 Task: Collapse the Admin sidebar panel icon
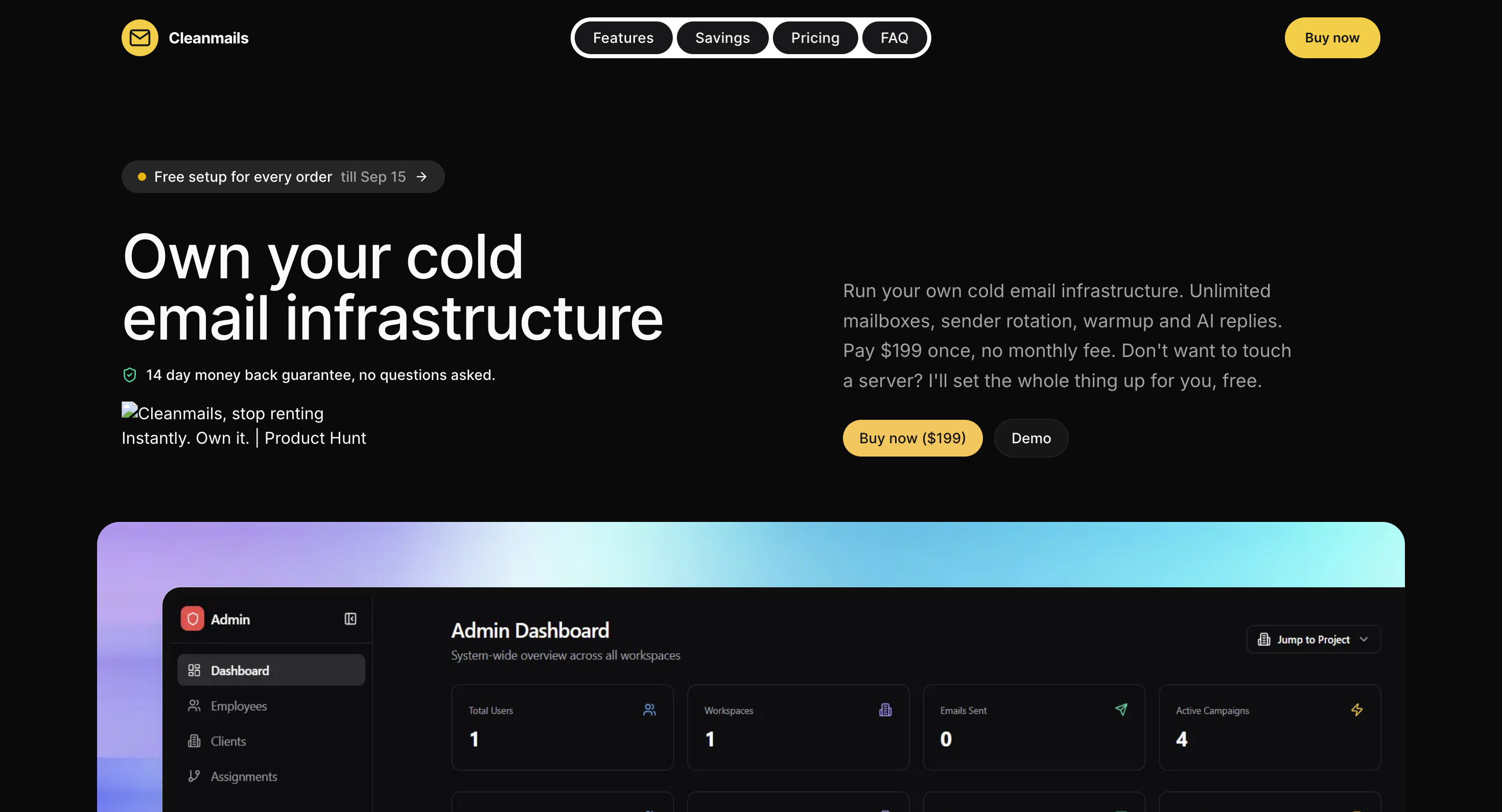[350, 618]
